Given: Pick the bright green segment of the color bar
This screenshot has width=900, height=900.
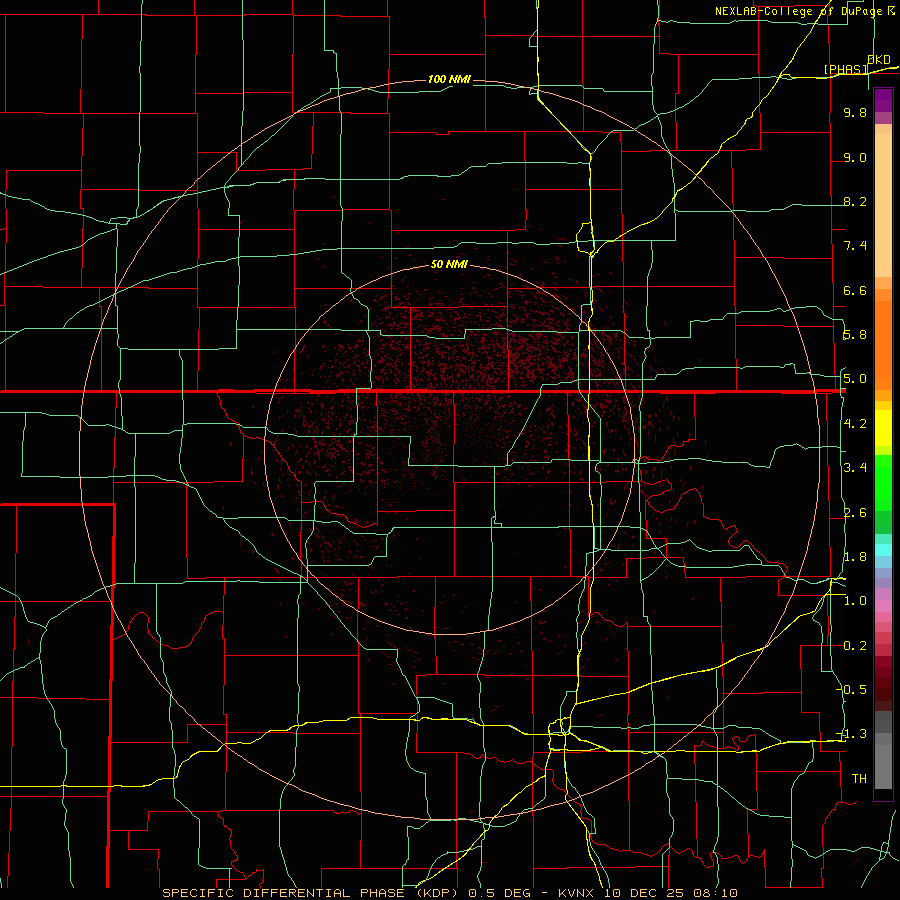Looking at the screenshot, I should [x=883, y=484].
